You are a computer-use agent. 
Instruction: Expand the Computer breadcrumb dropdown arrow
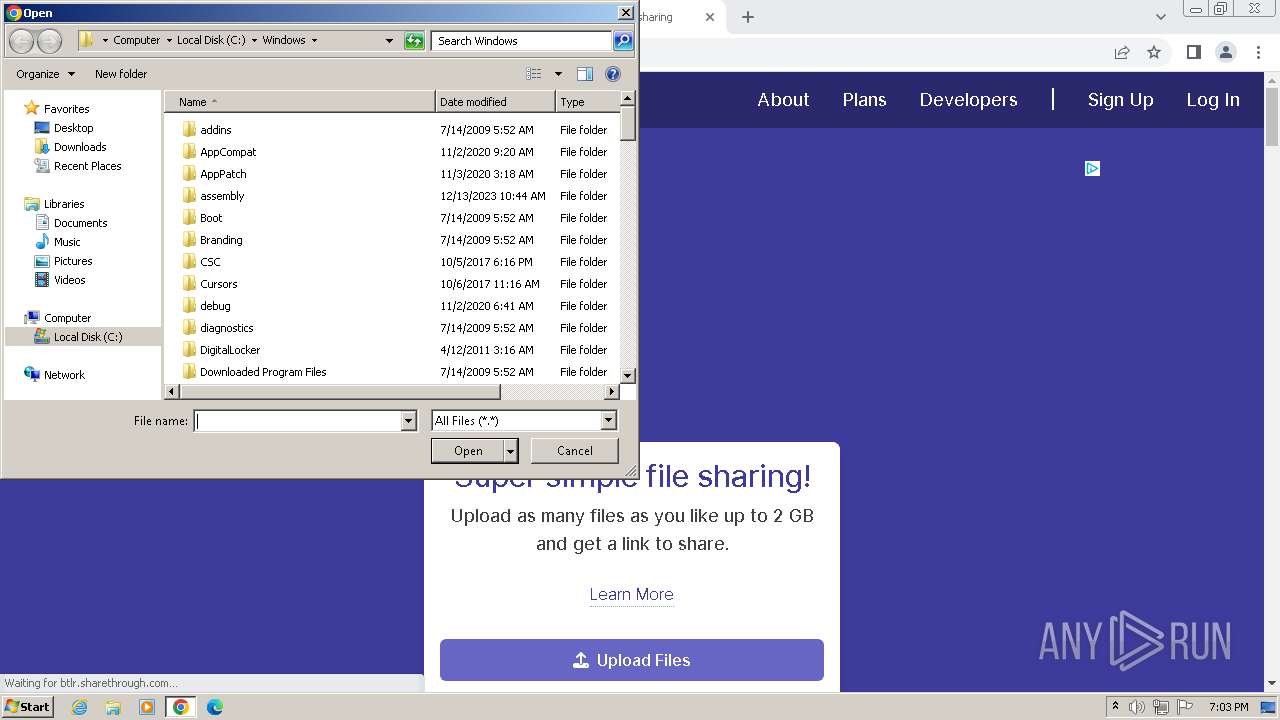click(x=168, y=41)
